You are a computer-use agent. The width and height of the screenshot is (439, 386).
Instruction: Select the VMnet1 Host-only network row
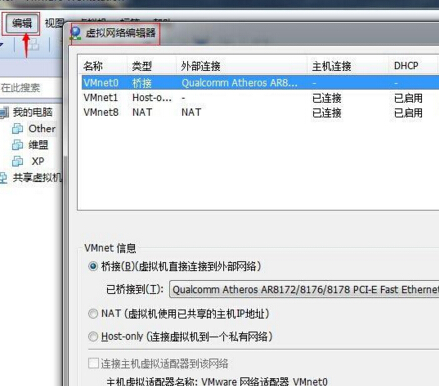pos(260,98)
